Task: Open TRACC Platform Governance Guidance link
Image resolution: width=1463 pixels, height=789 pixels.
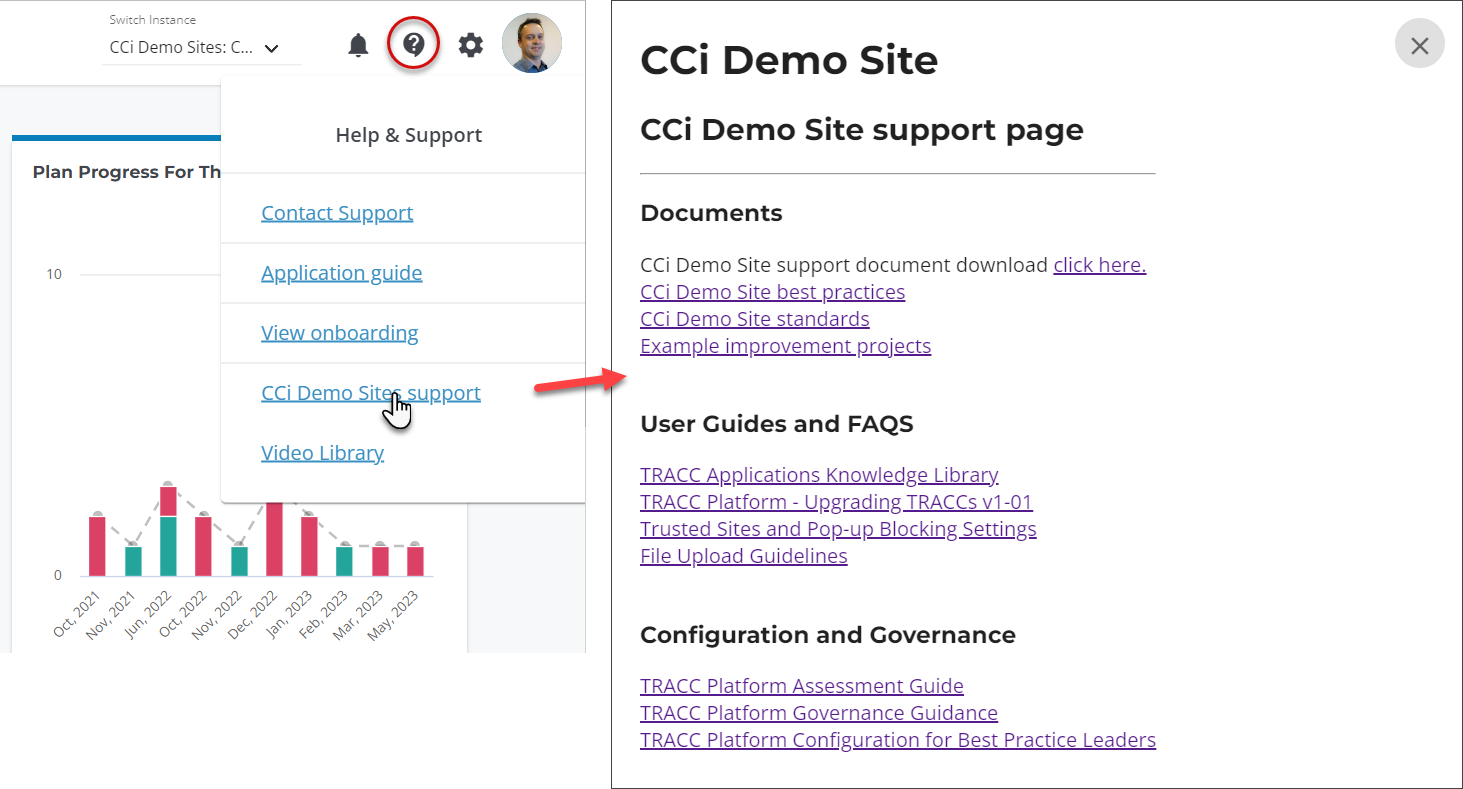Action: coord(818,713)
